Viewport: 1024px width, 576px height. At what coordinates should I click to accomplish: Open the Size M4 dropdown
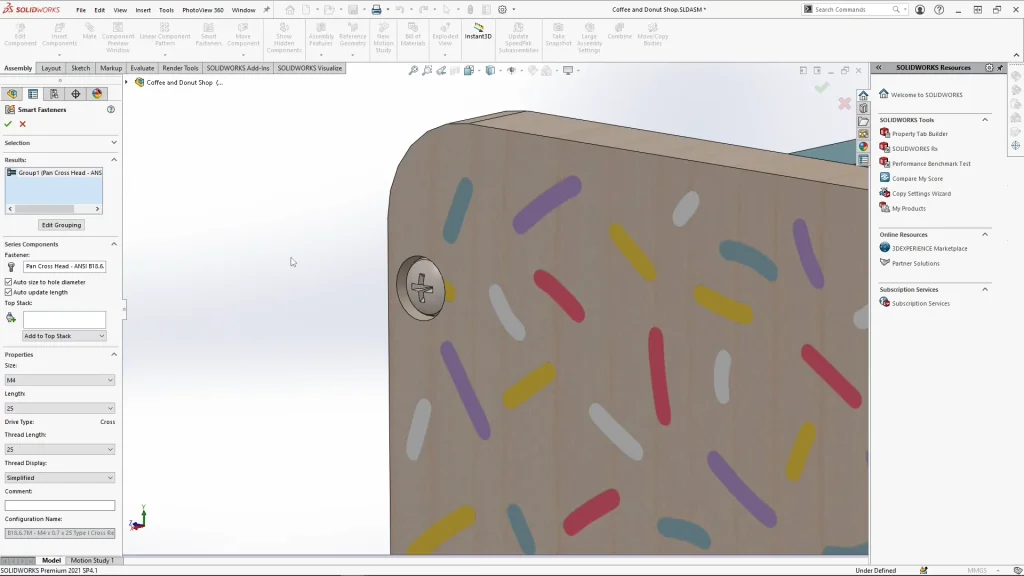click(x=60, y=380)
